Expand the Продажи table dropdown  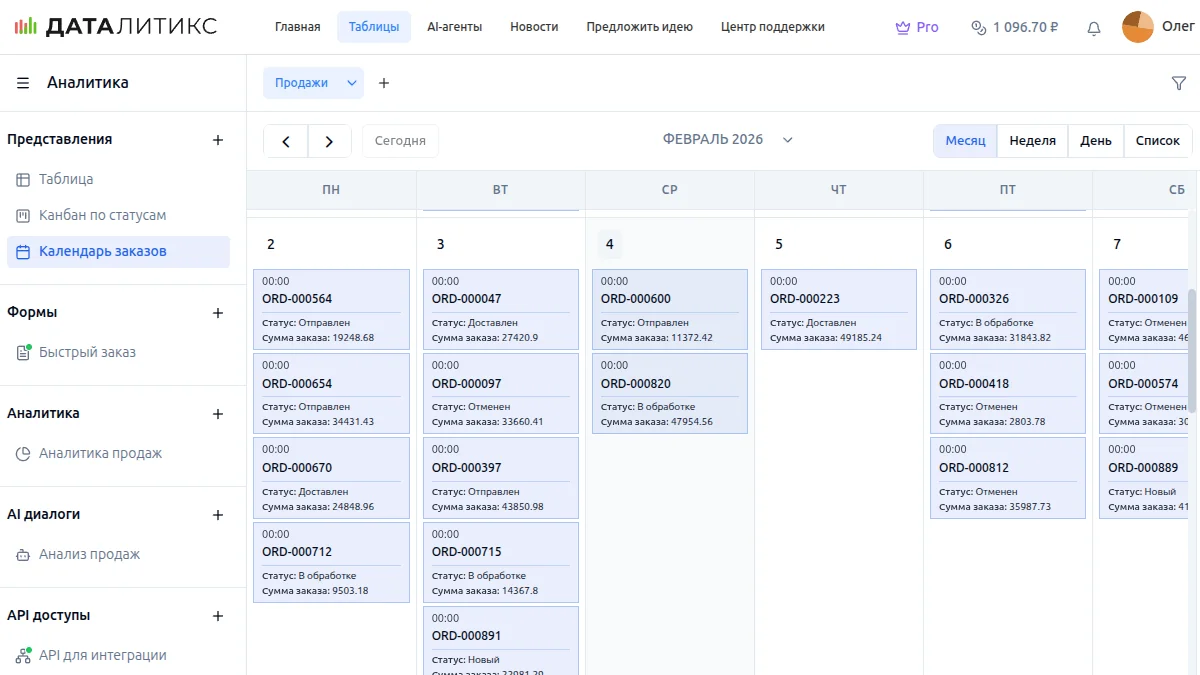pos(352,83)
